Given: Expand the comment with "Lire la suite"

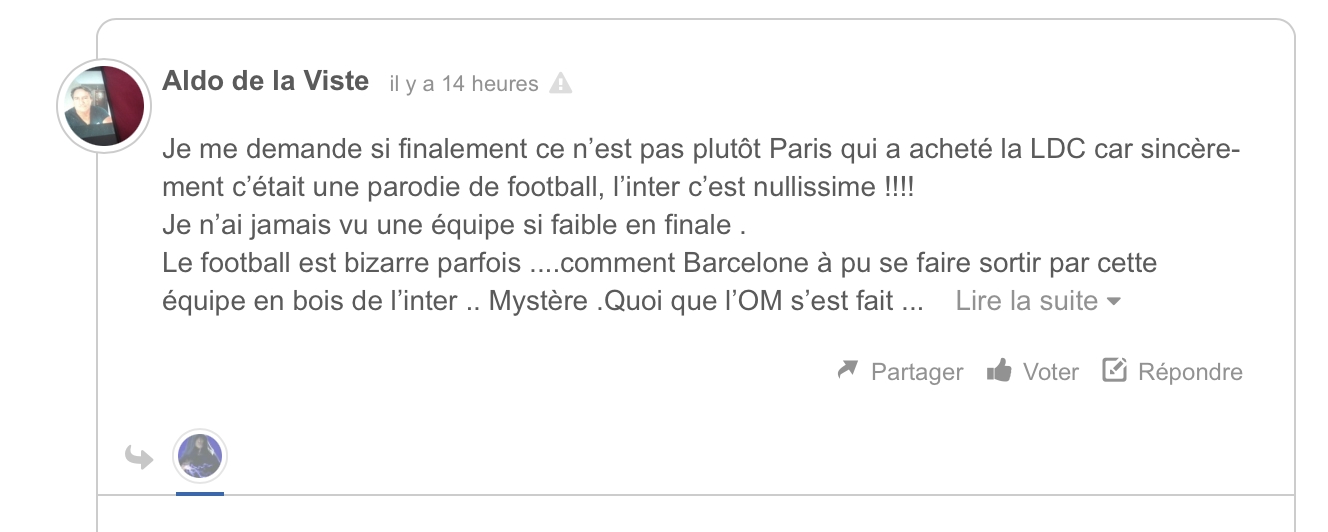Looking at the screenshot, I should (1026, 301).
